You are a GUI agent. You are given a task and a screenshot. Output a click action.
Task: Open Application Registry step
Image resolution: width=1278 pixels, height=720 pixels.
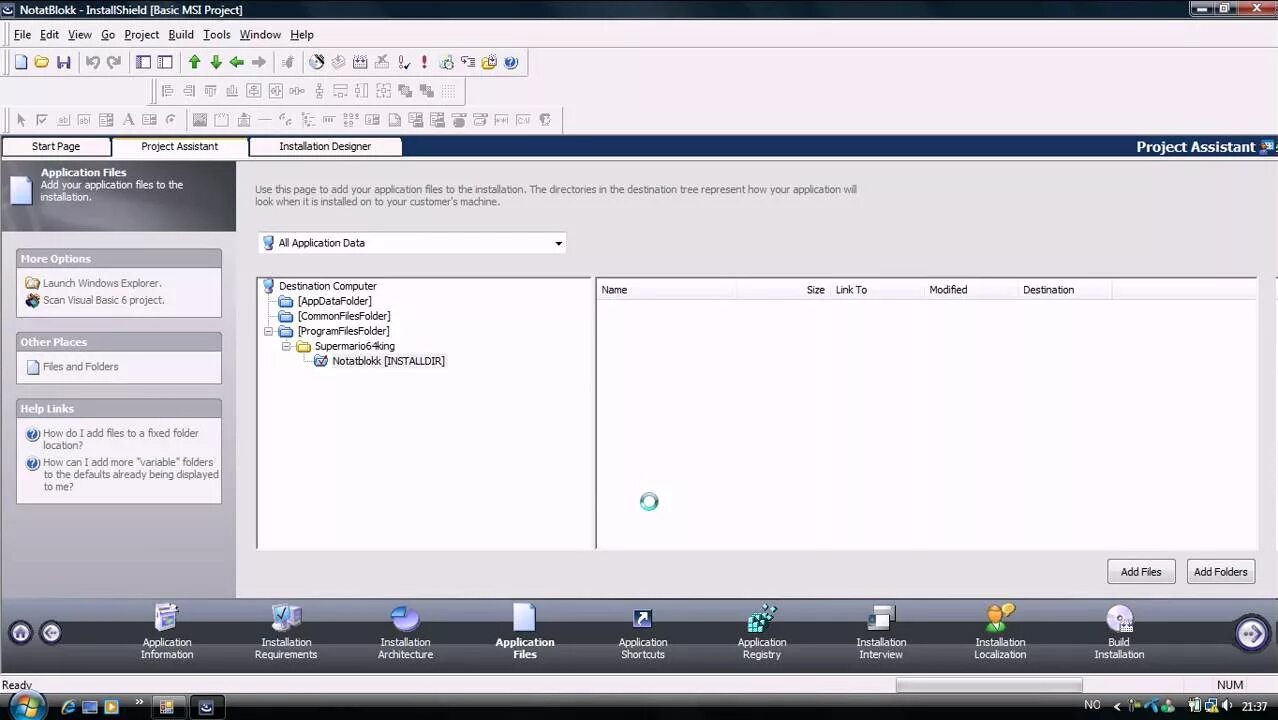(x=762, y=633)
